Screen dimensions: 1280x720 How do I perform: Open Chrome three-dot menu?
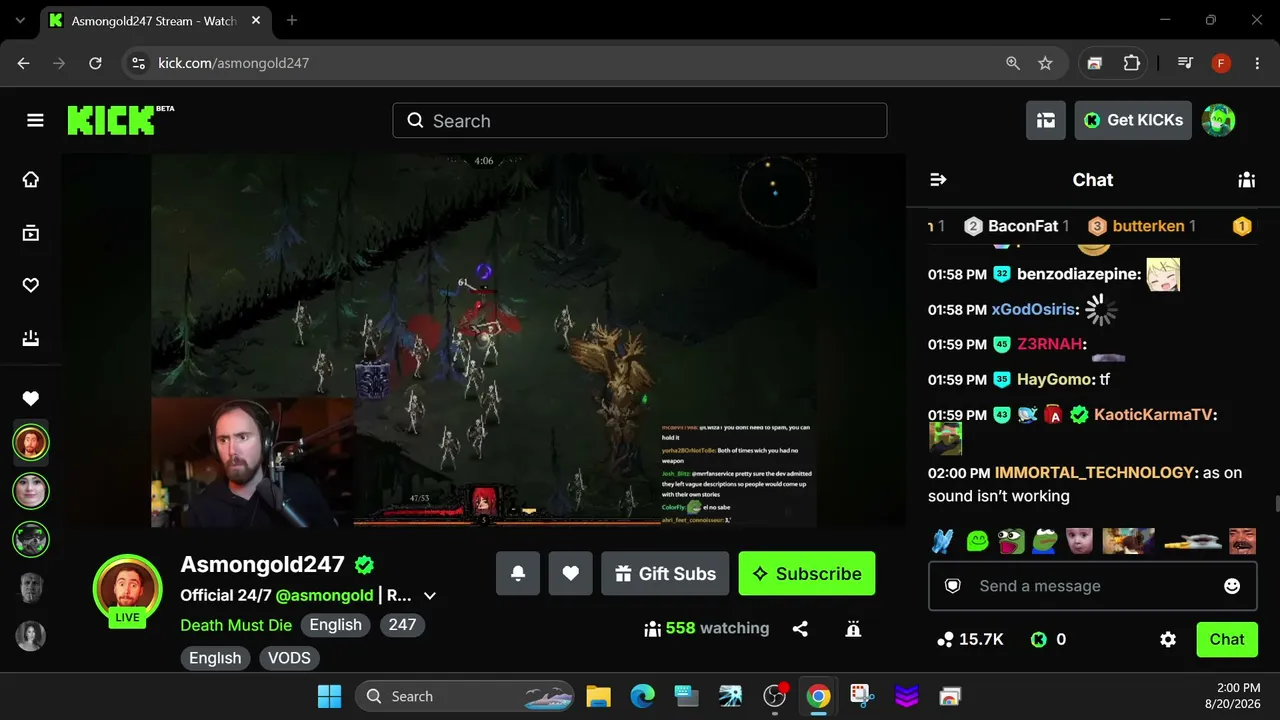[x=1257, y=63]
